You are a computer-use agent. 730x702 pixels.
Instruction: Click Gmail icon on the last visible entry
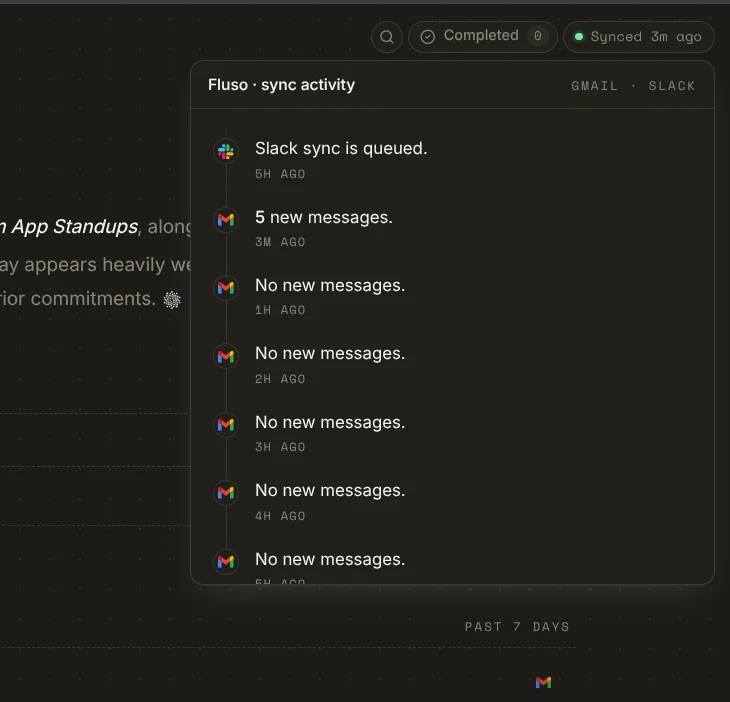[226, 561]
